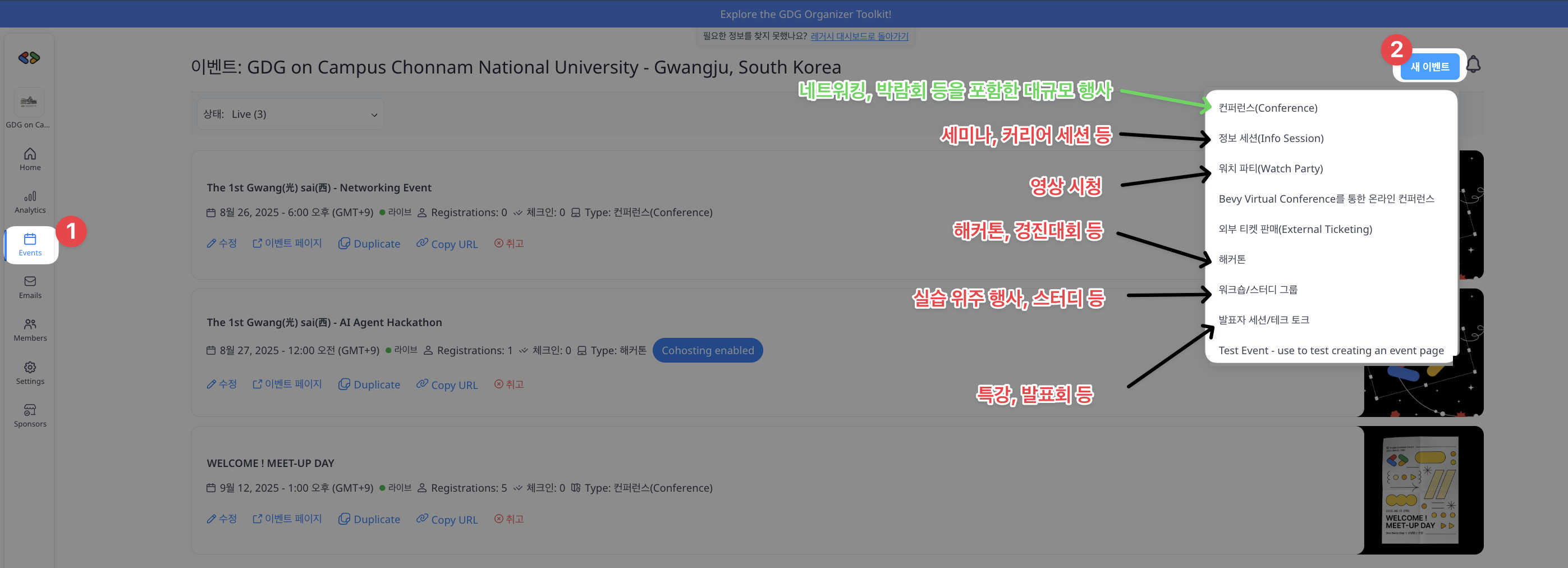Open WELCOME ! MEET-UP DAY title

(x=270, y=462)
